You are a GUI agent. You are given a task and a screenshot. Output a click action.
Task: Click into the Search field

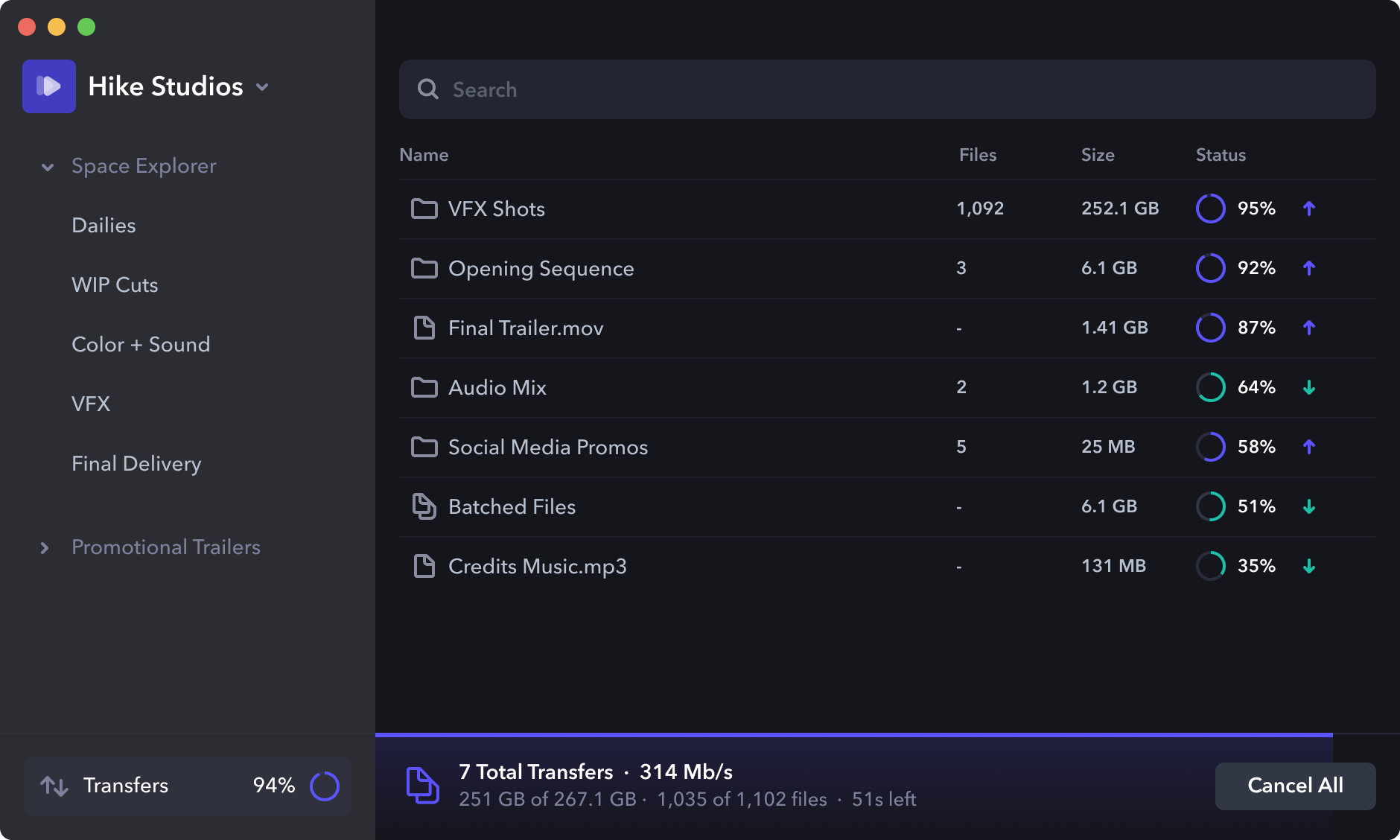point(888,89)
